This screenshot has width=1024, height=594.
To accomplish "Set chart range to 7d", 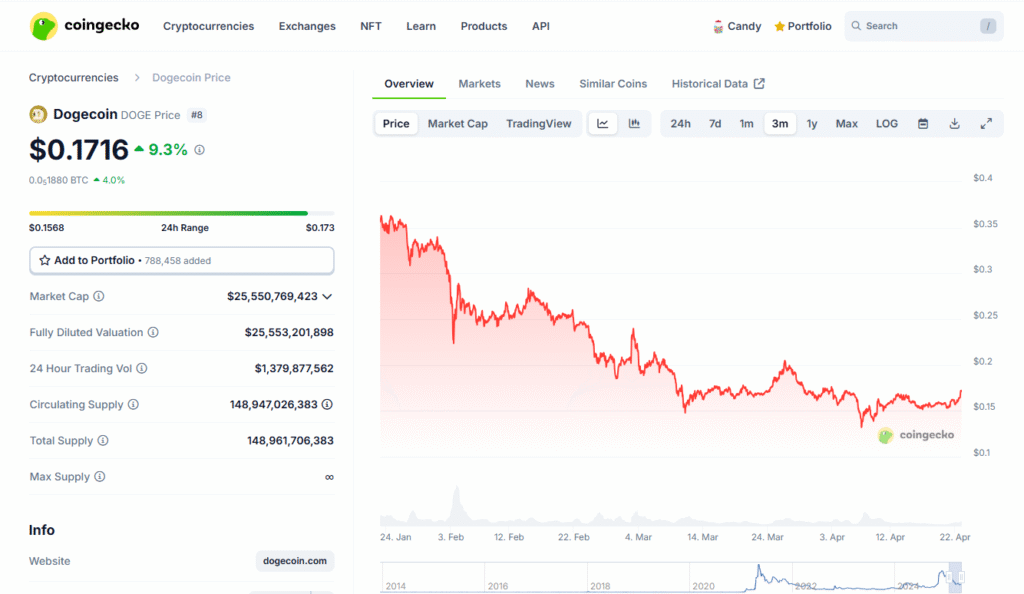I will click(715, 123).
